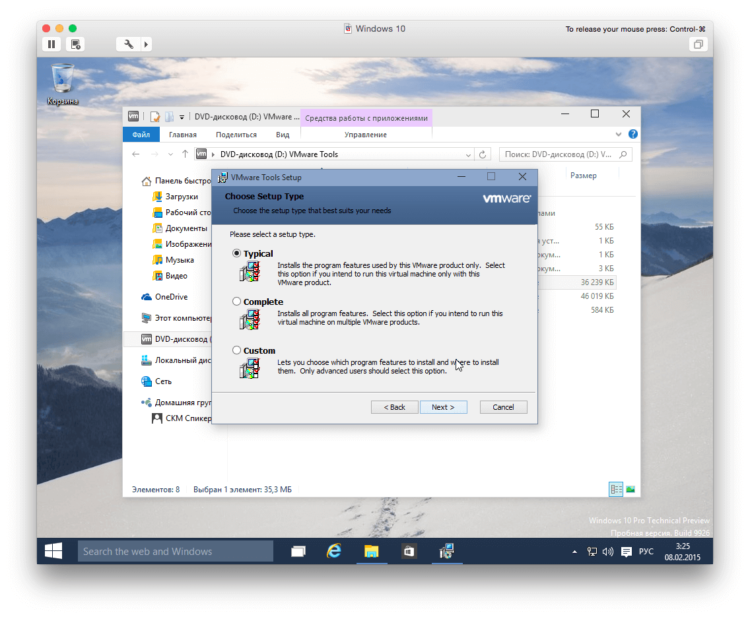Select Панель быстрого доступа item
This screenshot has width=750, height=617.
click(176, 181)
